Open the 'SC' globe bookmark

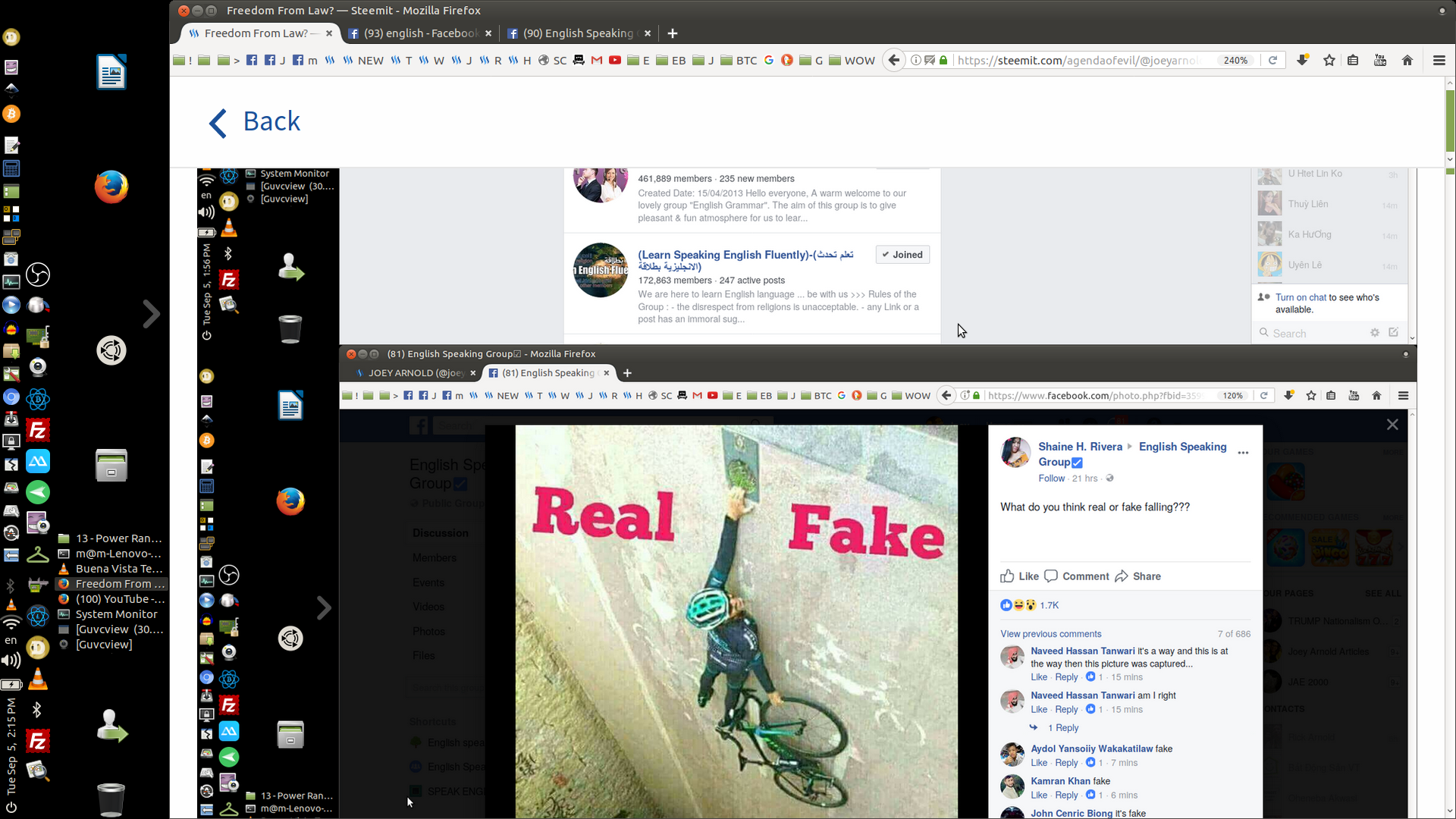(553, 61)
